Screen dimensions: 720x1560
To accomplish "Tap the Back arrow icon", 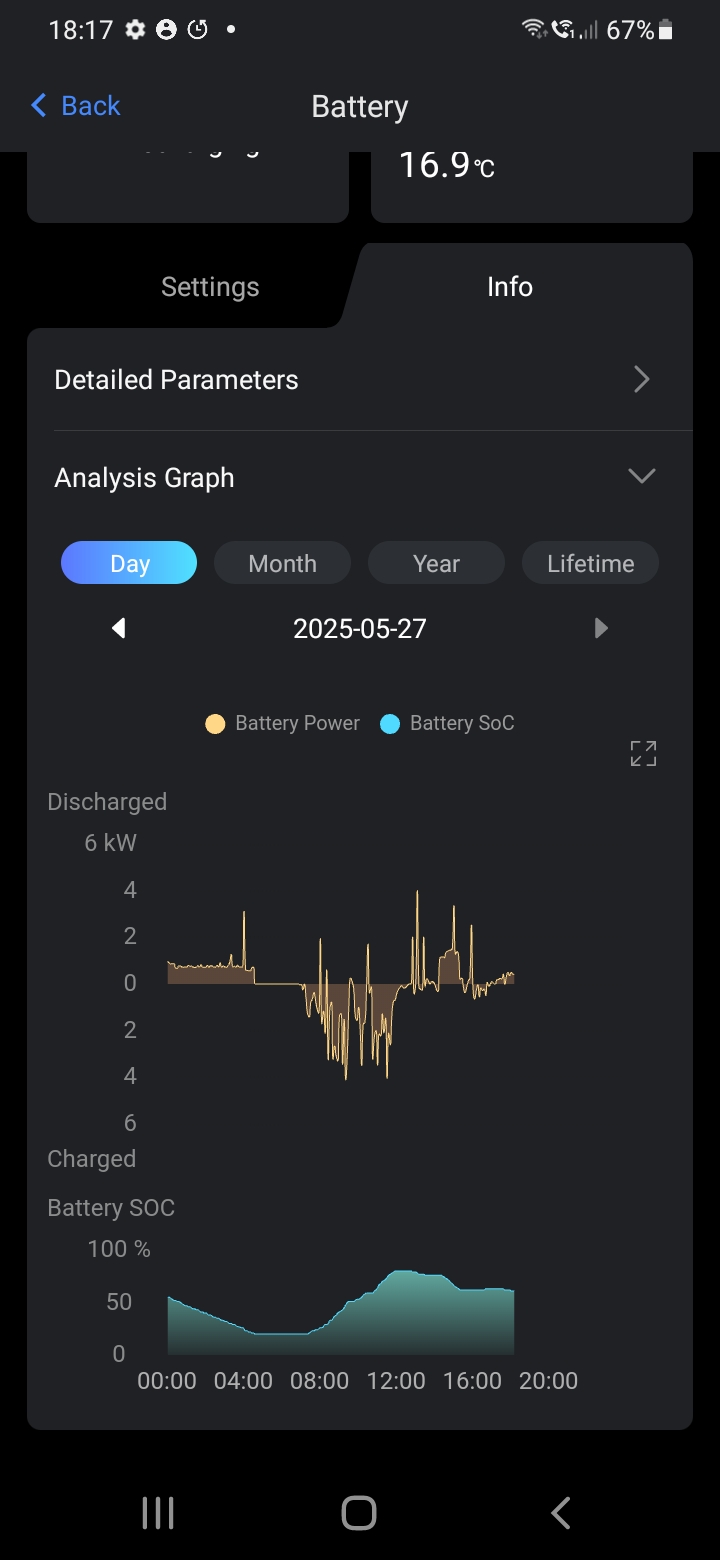I will pyautogui.click(x=40, y=106).
